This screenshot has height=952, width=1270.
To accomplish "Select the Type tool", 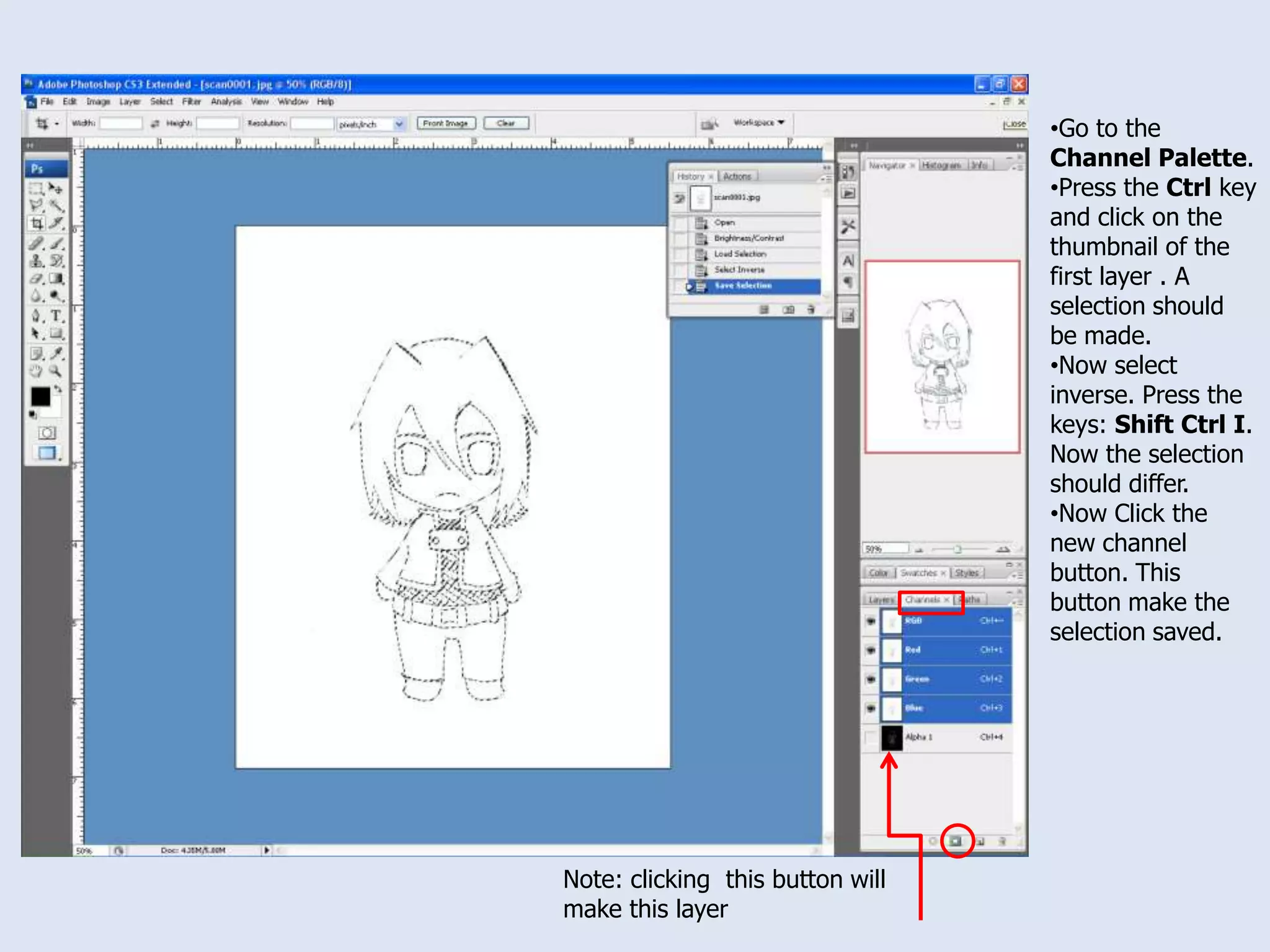I will pos(56,316).
